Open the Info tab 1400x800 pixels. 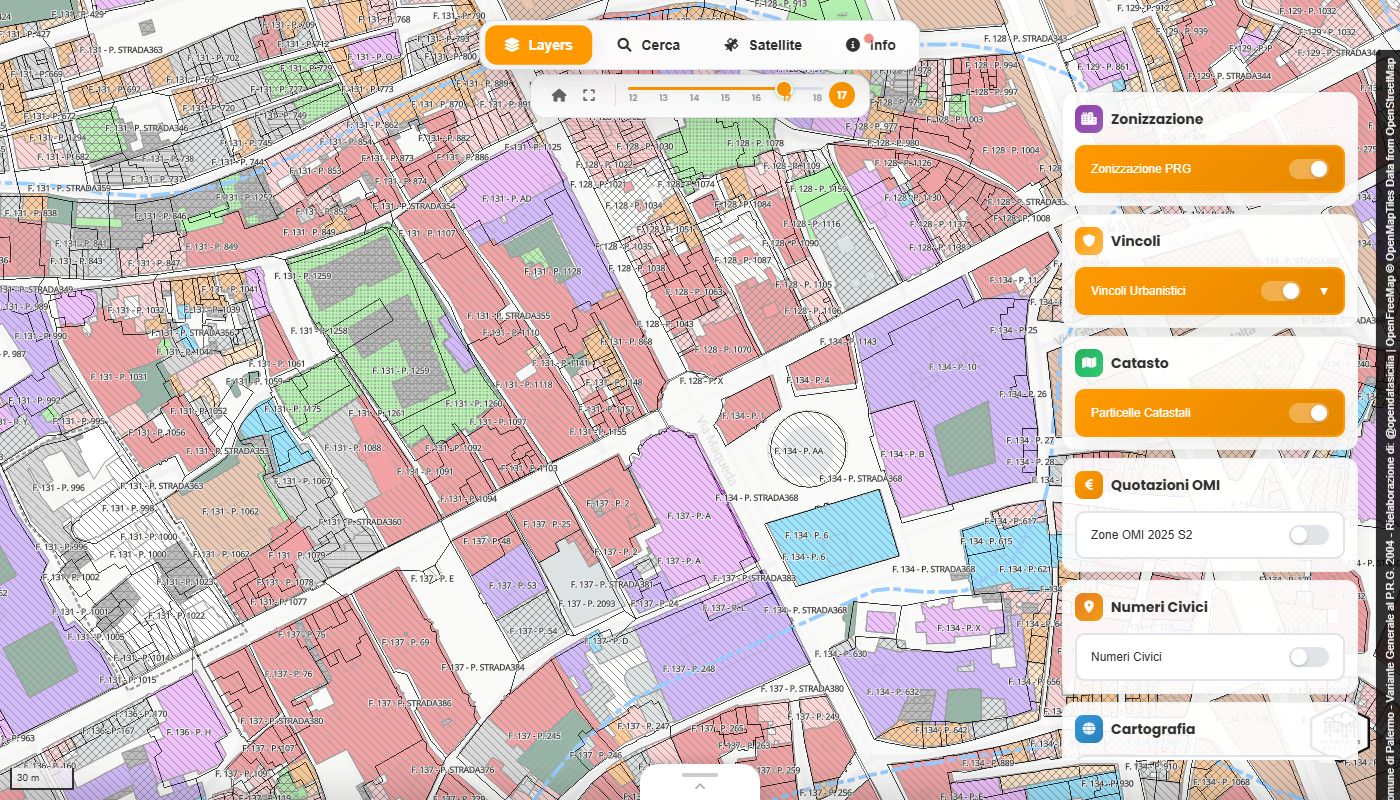pyautogui.click(x=870, y=45)
